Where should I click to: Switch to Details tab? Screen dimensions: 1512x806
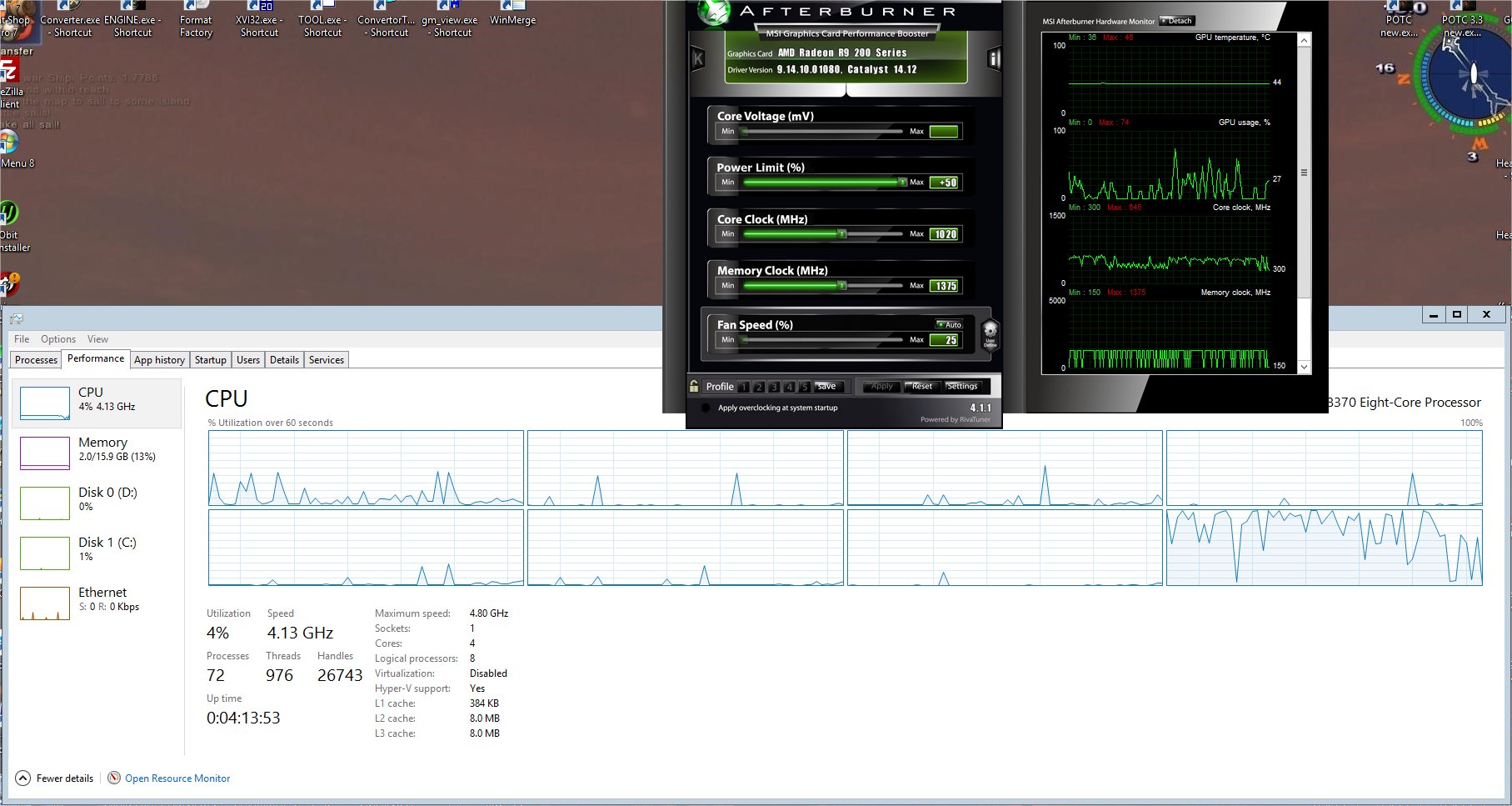click(284, 360)
